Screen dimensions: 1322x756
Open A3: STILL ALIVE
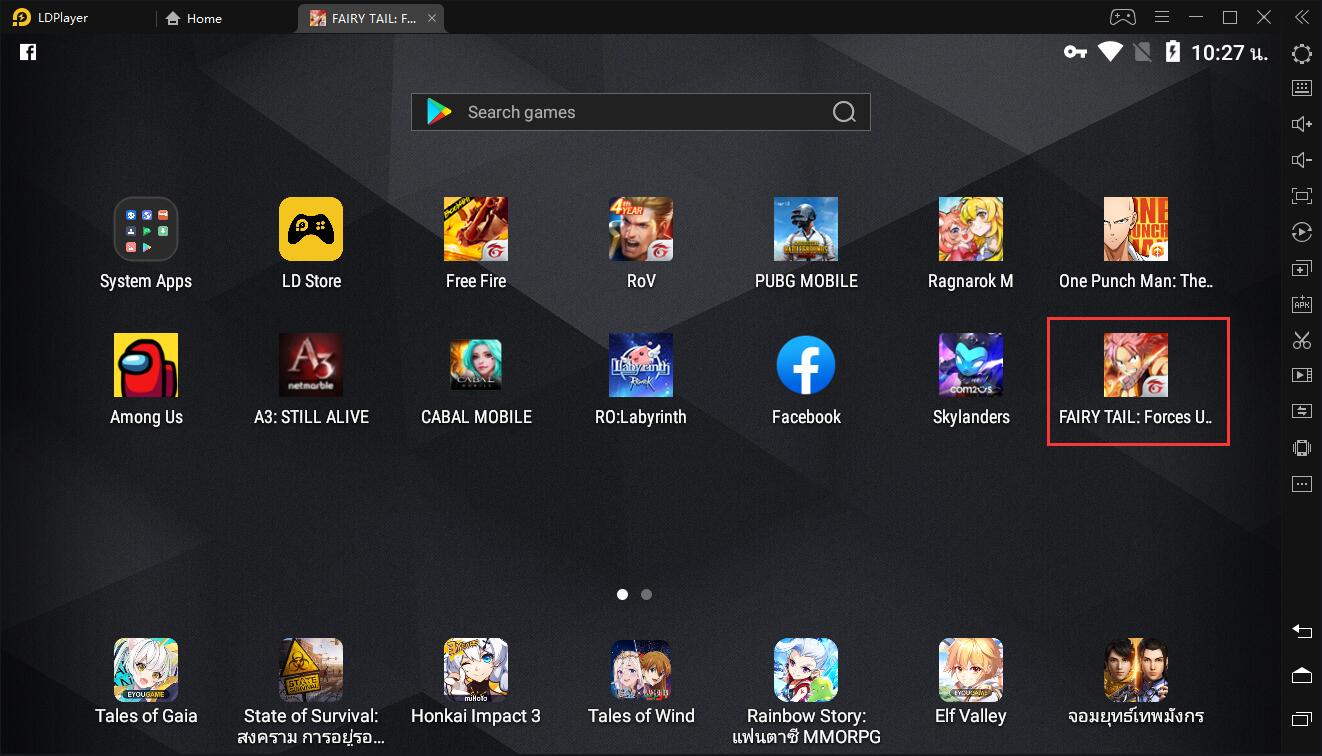[311, 365]
